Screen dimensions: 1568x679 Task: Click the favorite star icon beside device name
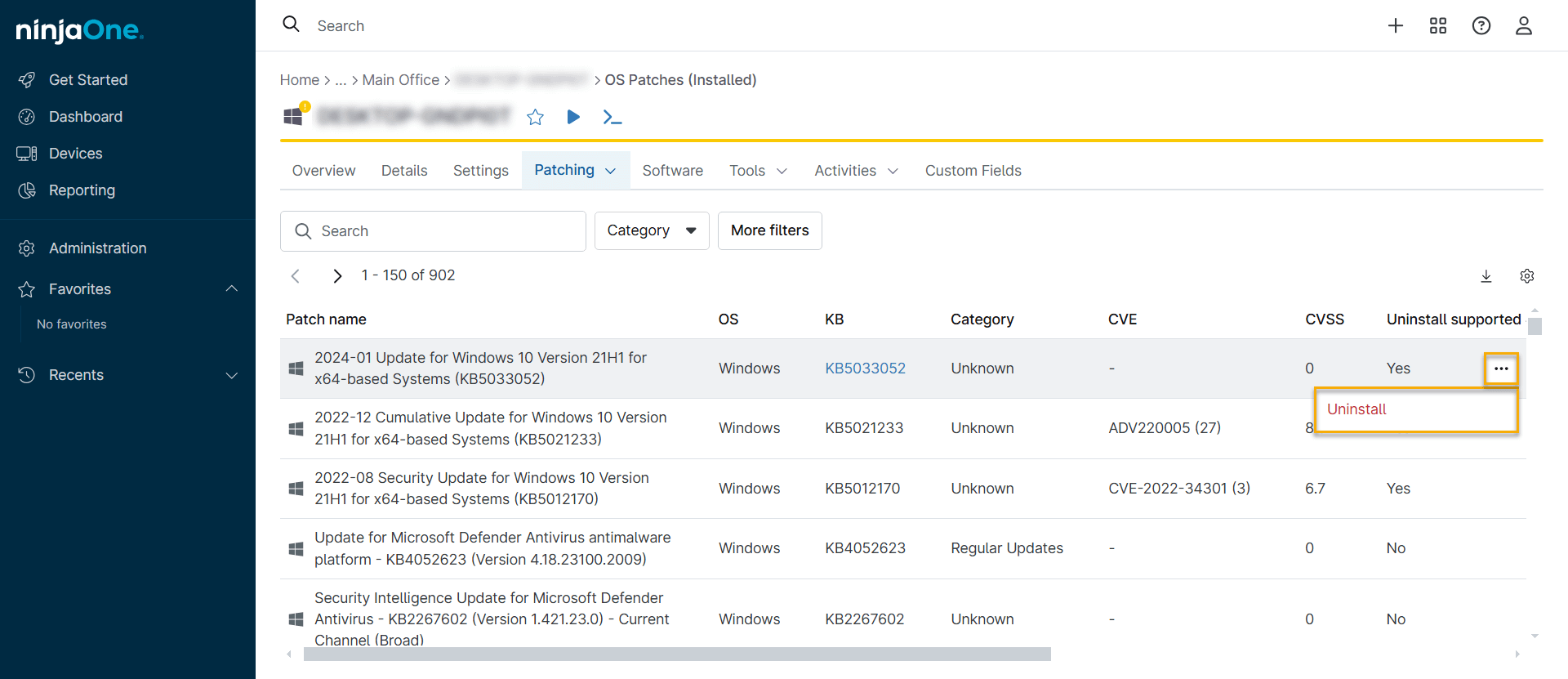point(535,117)
